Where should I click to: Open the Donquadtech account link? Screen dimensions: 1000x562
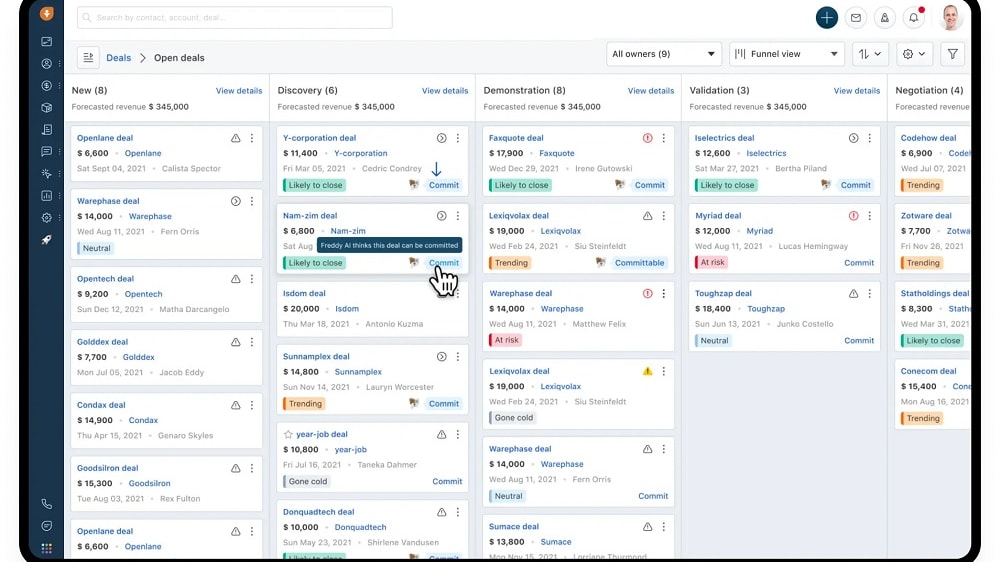(x=360, y=528)
